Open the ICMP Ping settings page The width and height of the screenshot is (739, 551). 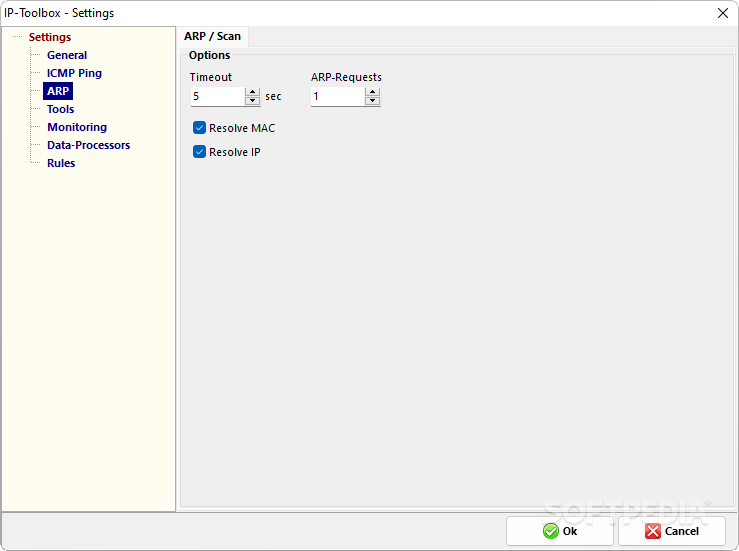tap(74, 73)
